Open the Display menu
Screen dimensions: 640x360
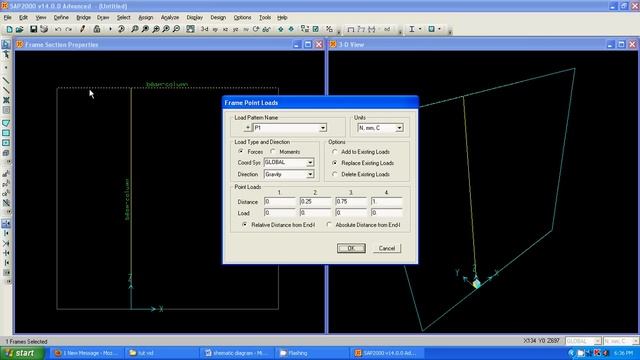tap(195, 18)
